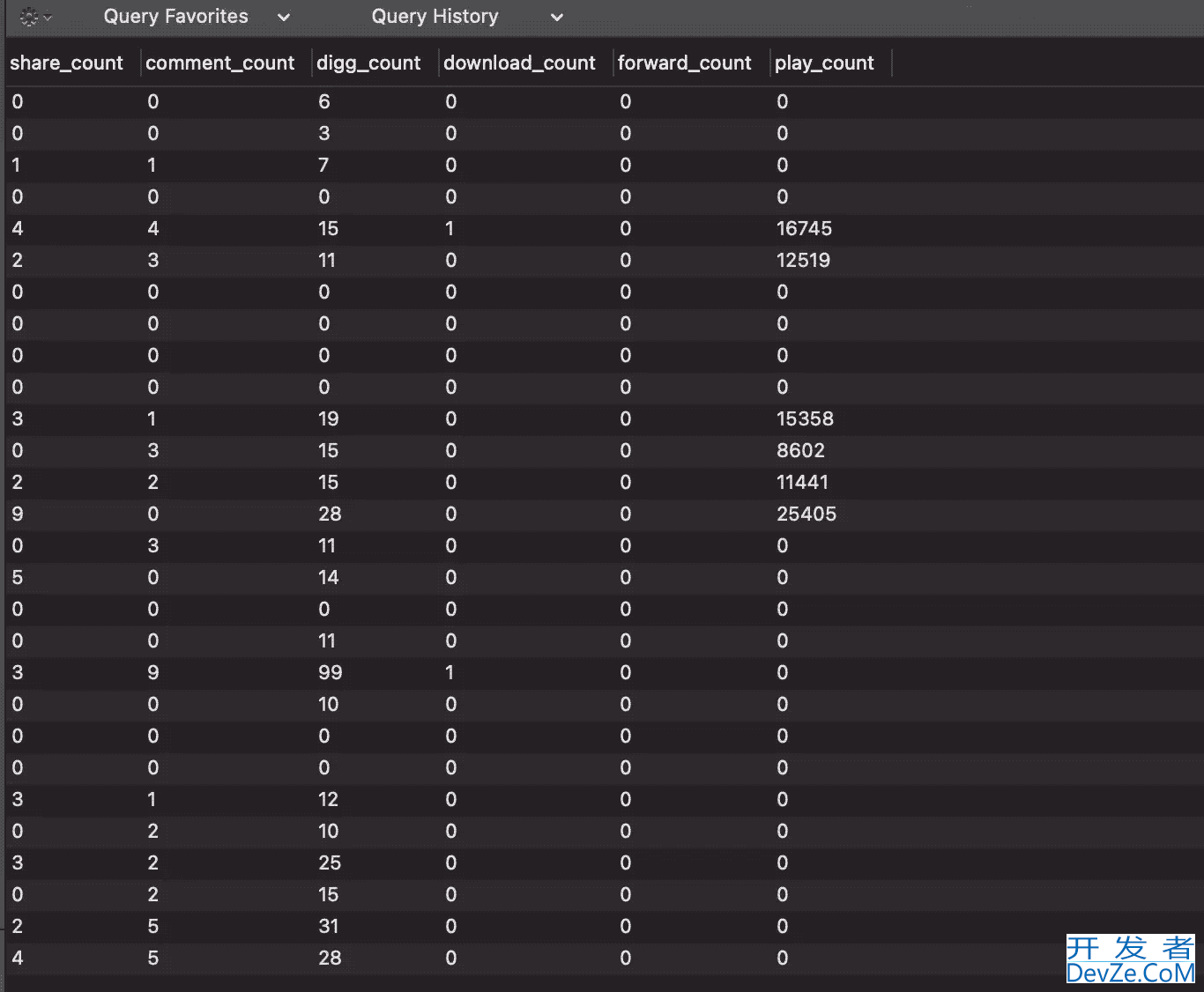Viewport: 1204px width, 992px height.
Task: Select the digg_count cell 12
Action: 328,800
